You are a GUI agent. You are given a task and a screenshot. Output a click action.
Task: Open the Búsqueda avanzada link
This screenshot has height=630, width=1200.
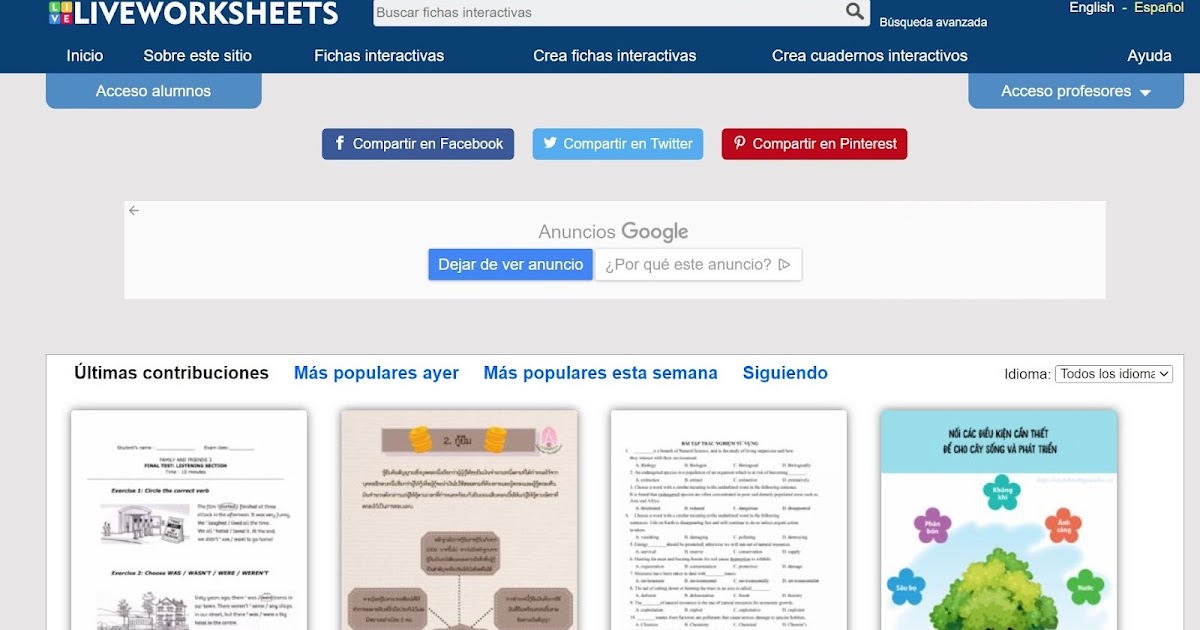pos(933,22)
